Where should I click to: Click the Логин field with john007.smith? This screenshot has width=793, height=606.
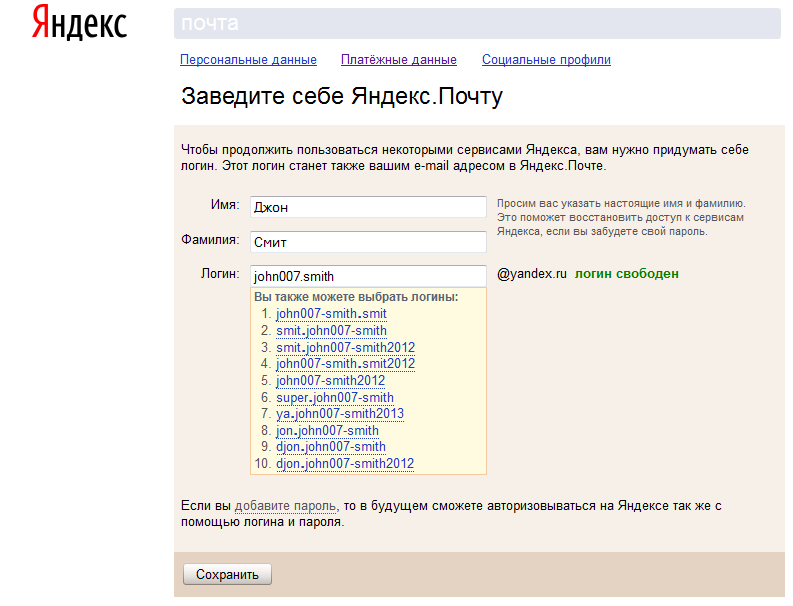point(368,276)
